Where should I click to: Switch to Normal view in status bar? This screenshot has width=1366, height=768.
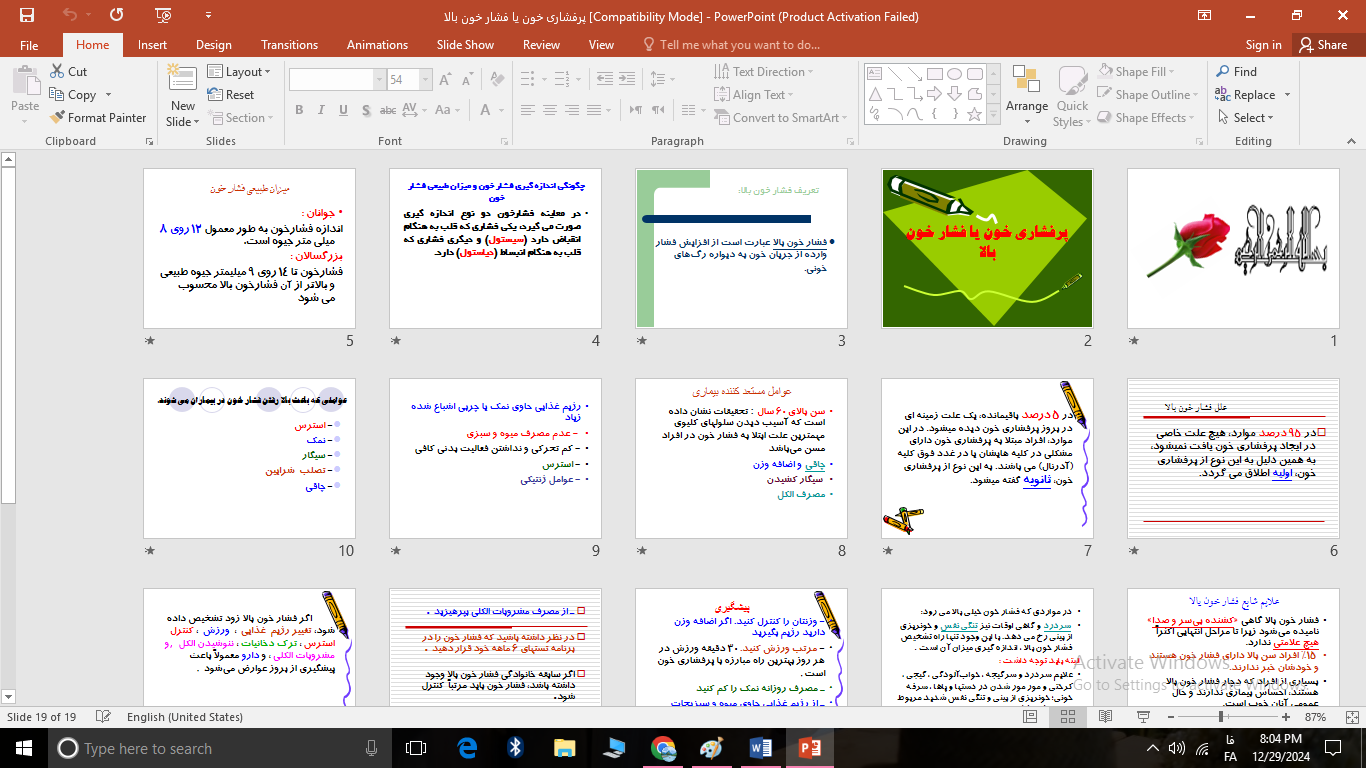[x=1031, y=717]
